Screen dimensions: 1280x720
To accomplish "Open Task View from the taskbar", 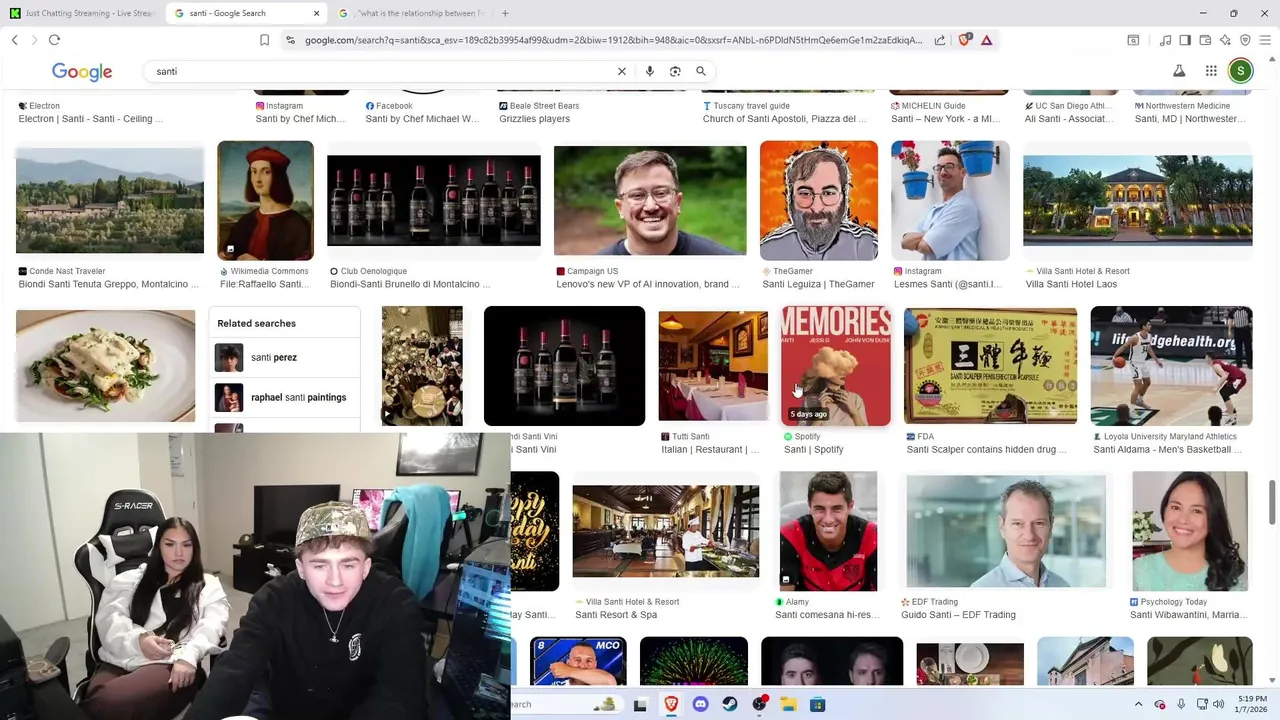I will point(640,704).
